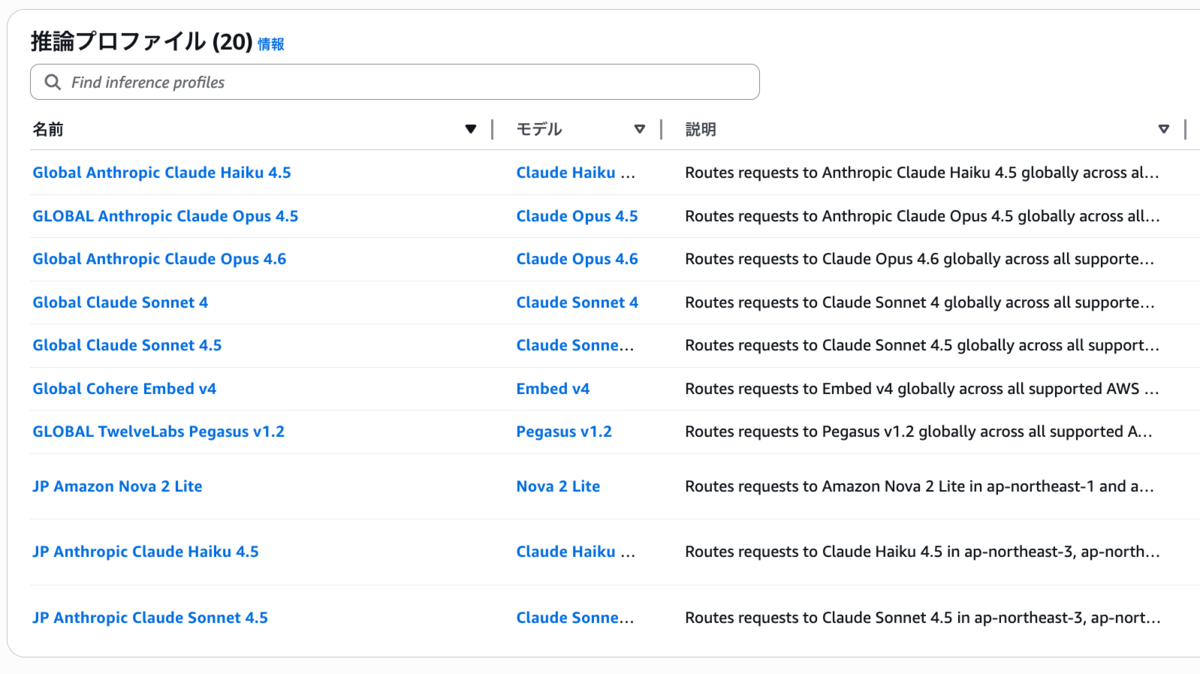This screenshot has width=1200, height=674.
Task: Select description mentioning Embed v4 globally
Action: pyautogui.click(x=922, y=388)
